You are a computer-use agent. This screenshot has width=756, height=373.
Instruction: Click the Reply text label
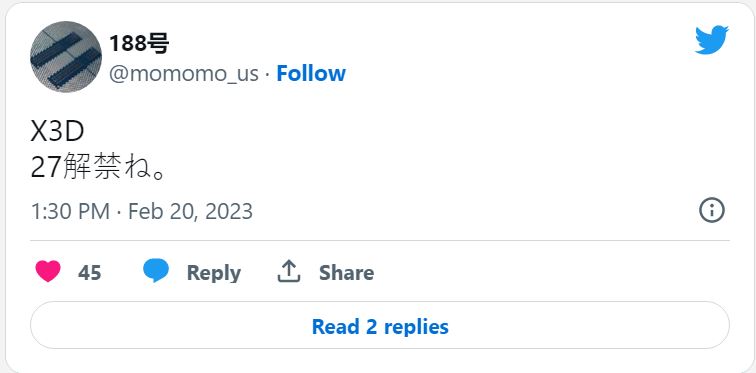pyautogui.click(x=214, y=273)
